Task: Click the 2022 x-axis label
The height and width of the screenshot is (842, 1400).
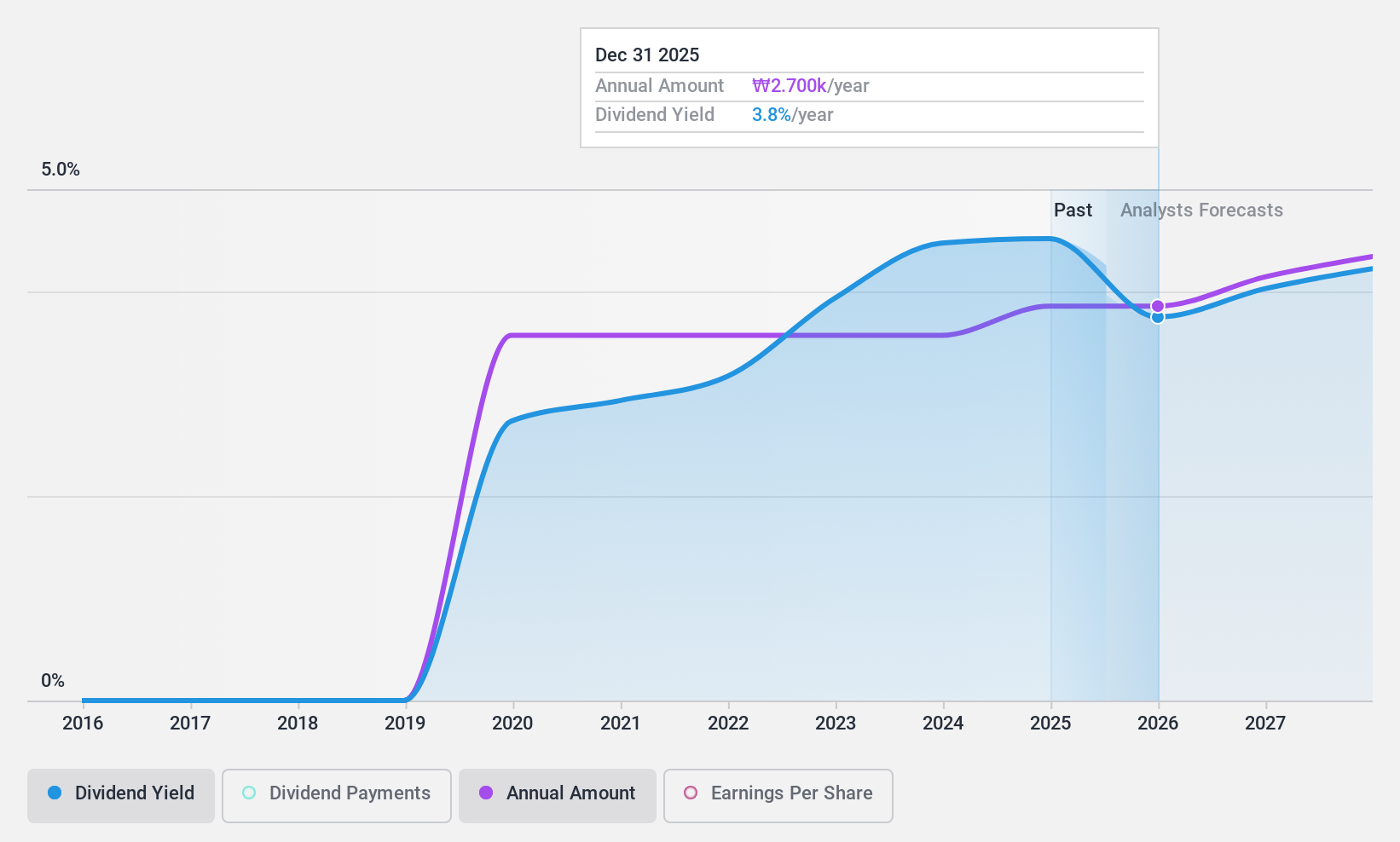Action: tap(728, 723)
